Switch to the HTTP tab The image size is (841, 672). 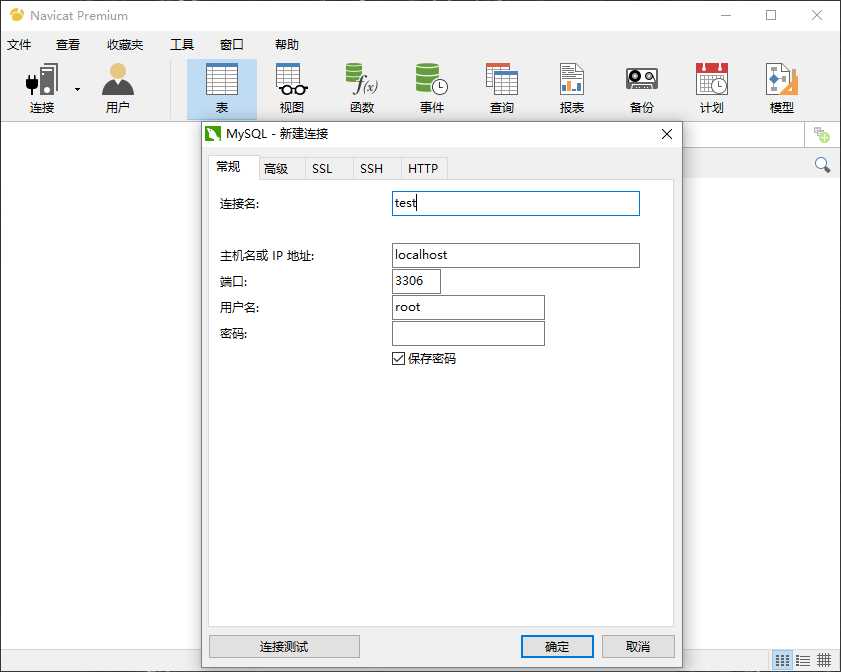423,168
